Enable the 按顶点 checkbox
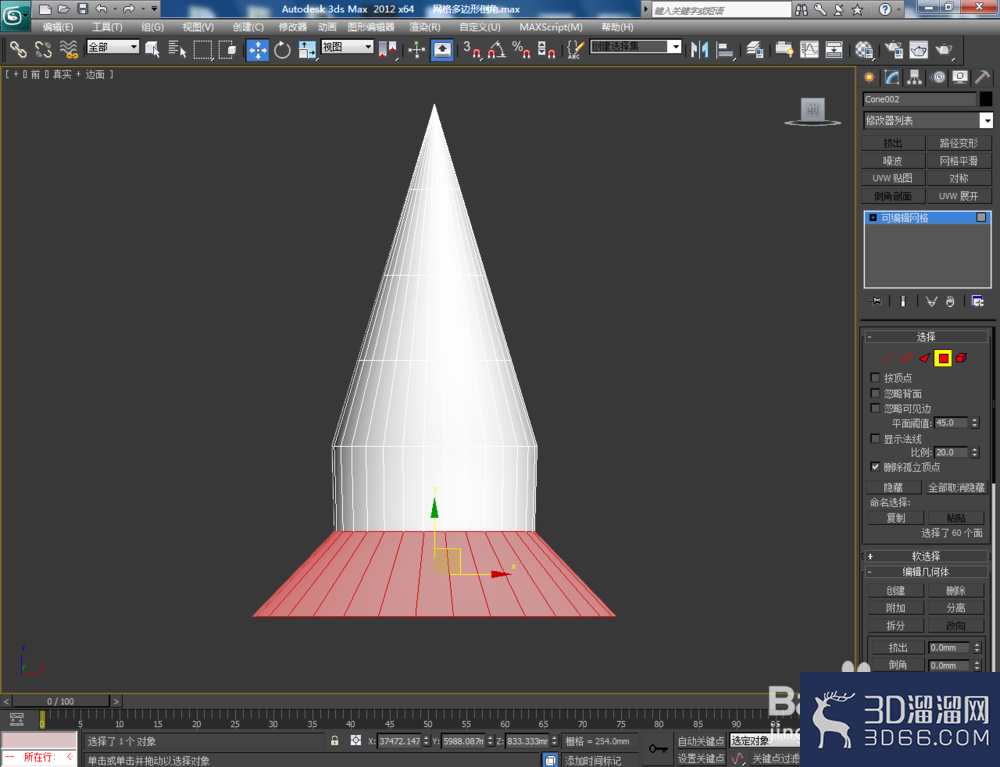Viewport: 1000px width, 767px height. click(x=875, y=377)
